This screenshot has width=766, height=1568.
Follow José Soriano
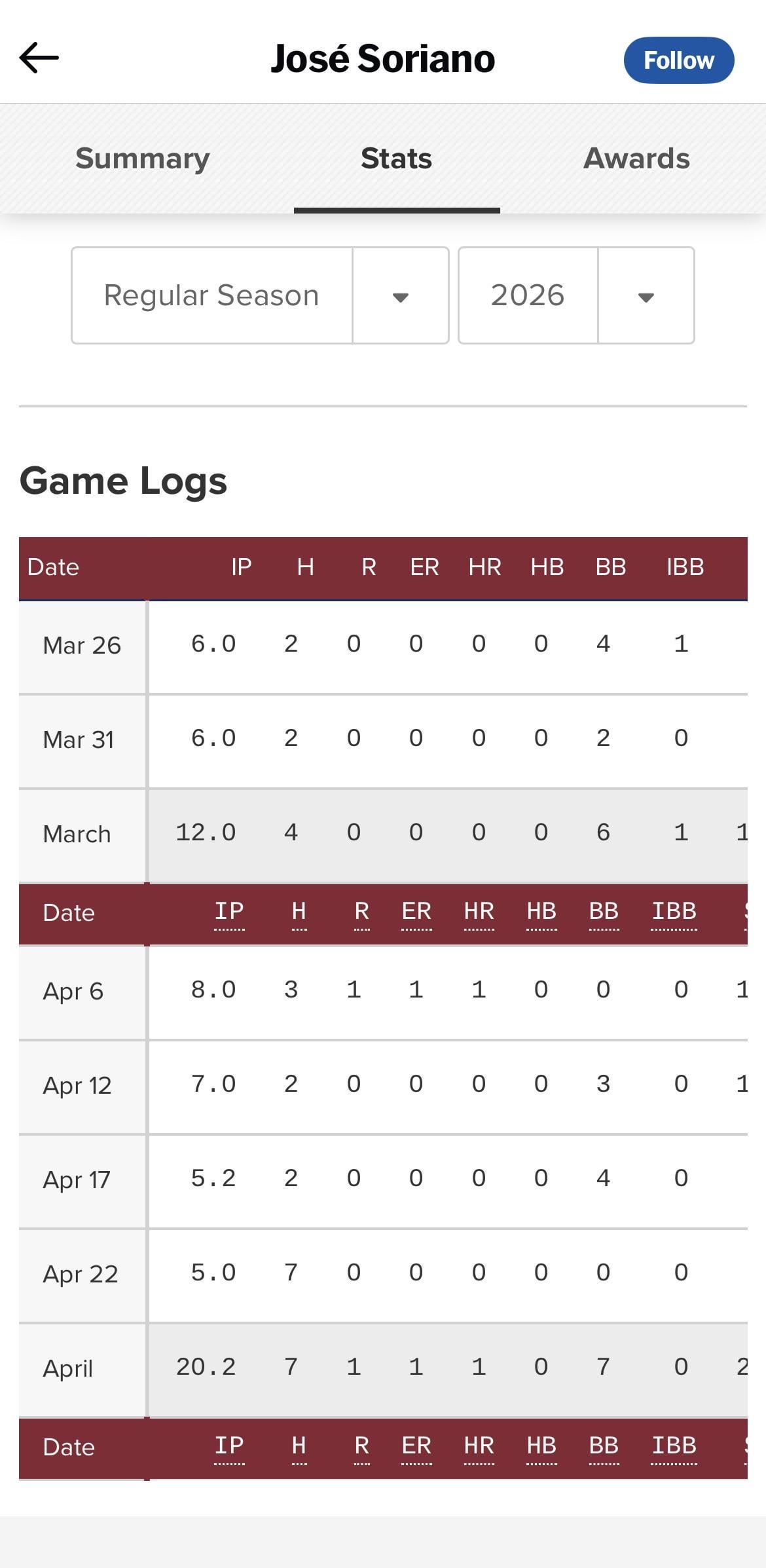pos(678,60)
